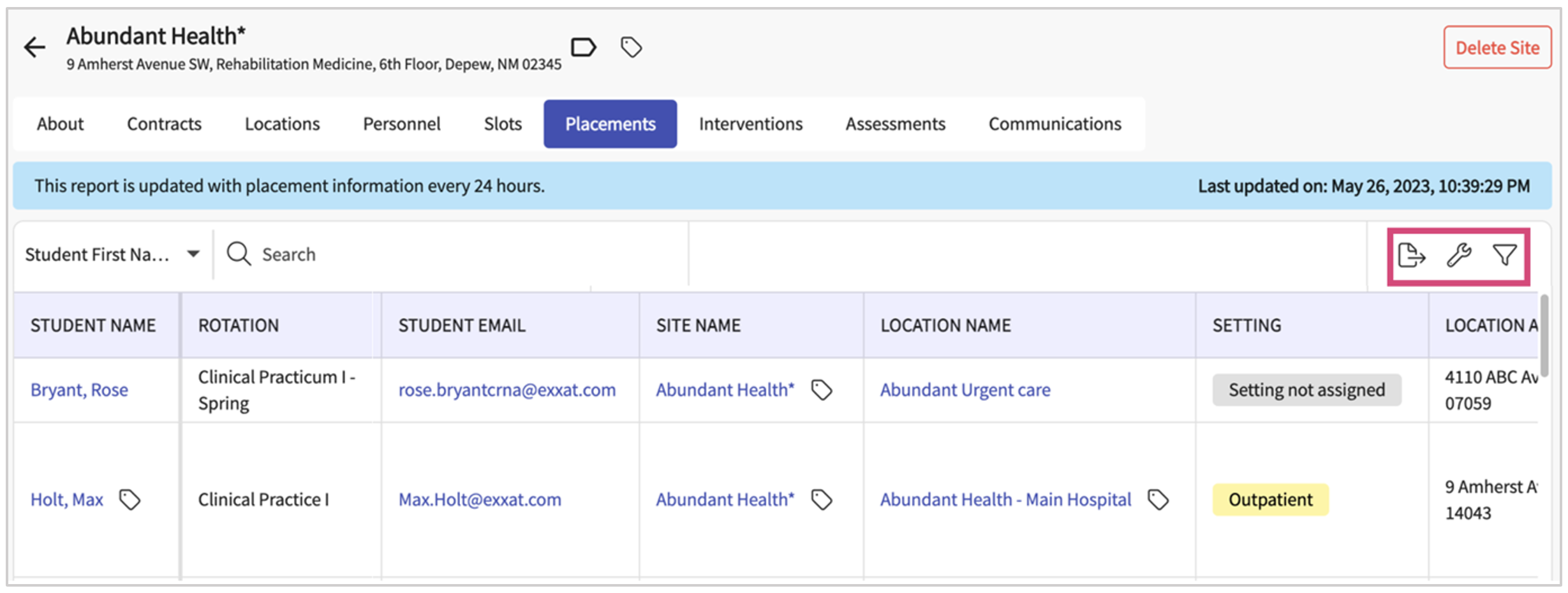Open the Interventions tab
1568x593 pixels.
click(x=750, y=124)
